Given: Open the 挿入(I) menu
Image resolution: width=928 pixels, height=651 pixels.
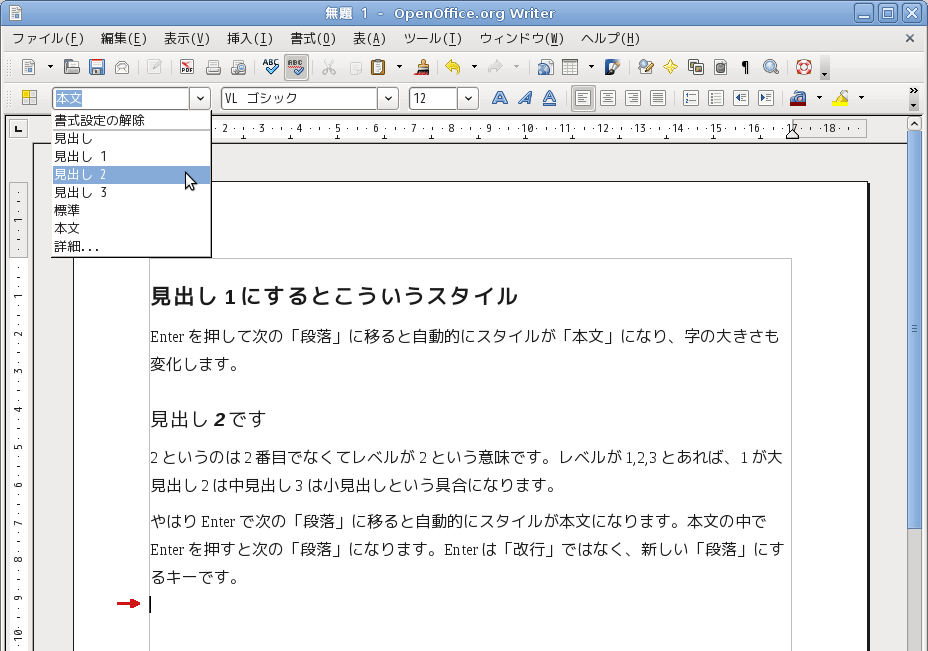Looking at the screenshot, I should (249, 39).
